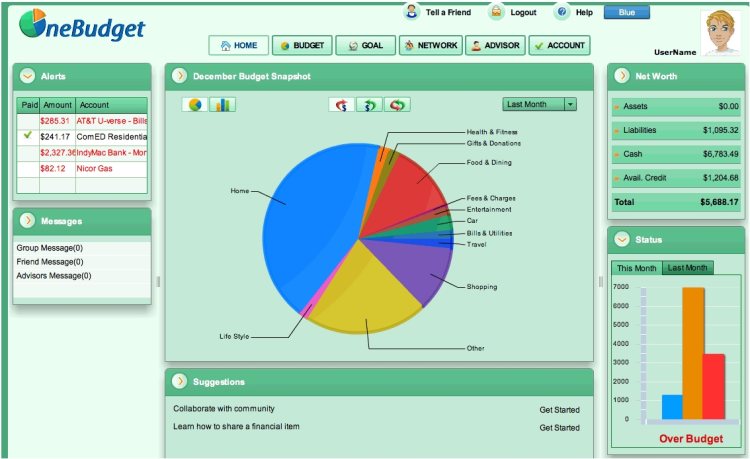Open the ACCOUNT tab
The width and height of the screenshot is (750, 459).
tap(560, 45)
